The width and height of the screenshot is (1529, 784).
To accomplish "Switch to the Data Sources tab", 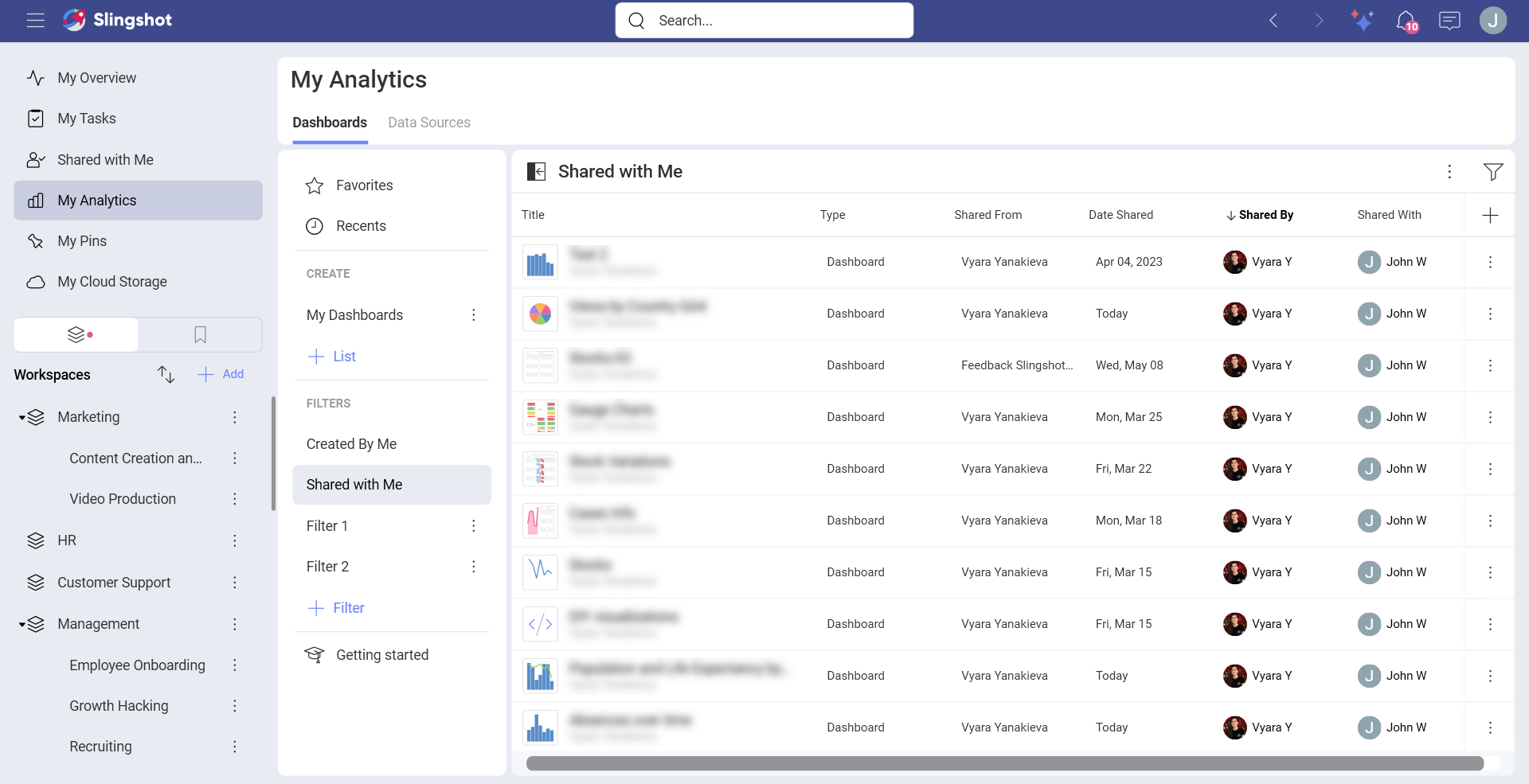I will (429, 123).
